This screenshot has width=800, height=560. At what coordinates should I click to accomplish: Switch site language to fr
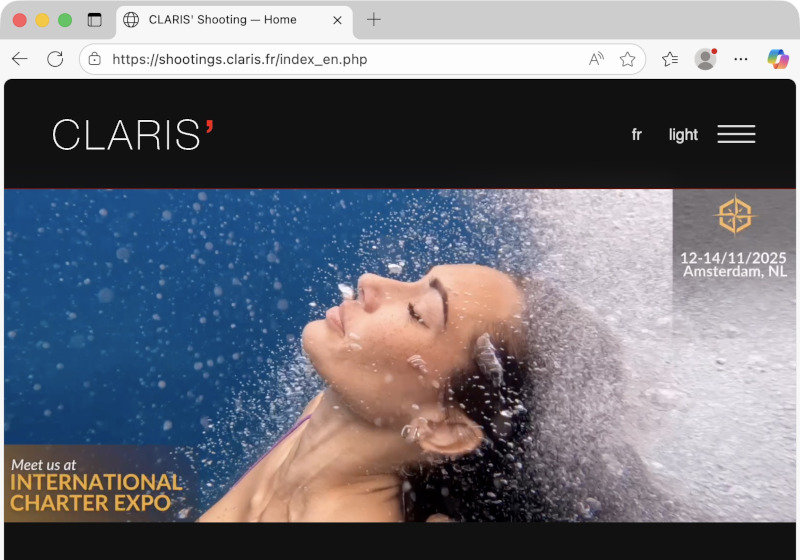tap(636, 135)
